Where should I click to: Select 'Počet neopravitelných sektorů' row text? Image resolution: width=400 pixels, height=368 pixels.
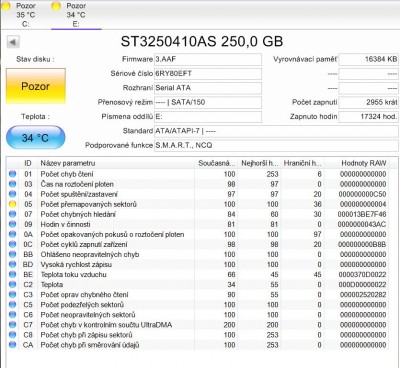88,315
